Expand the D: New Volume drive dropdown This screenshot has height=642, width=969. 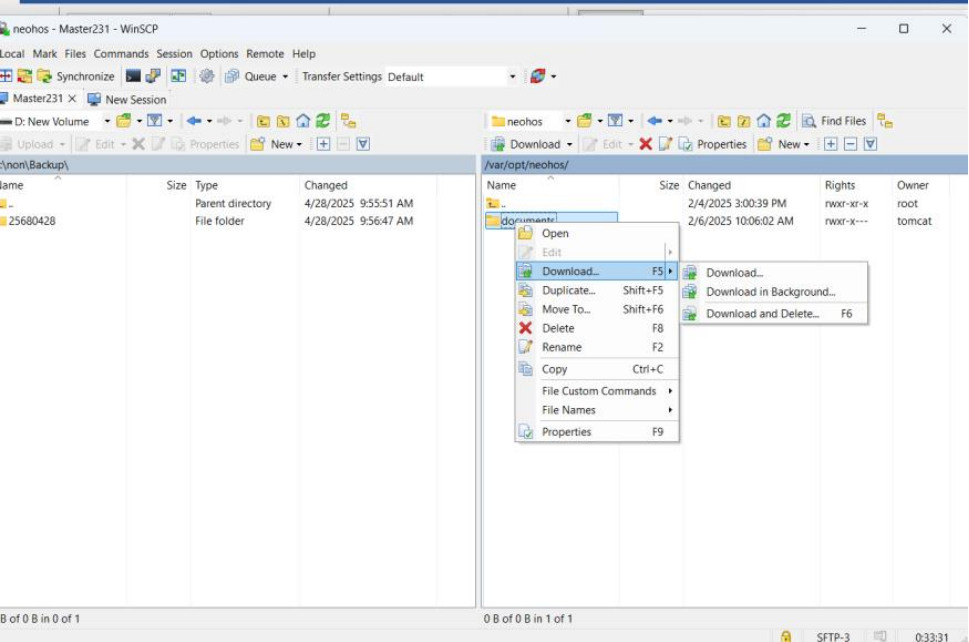click(107, 121)
